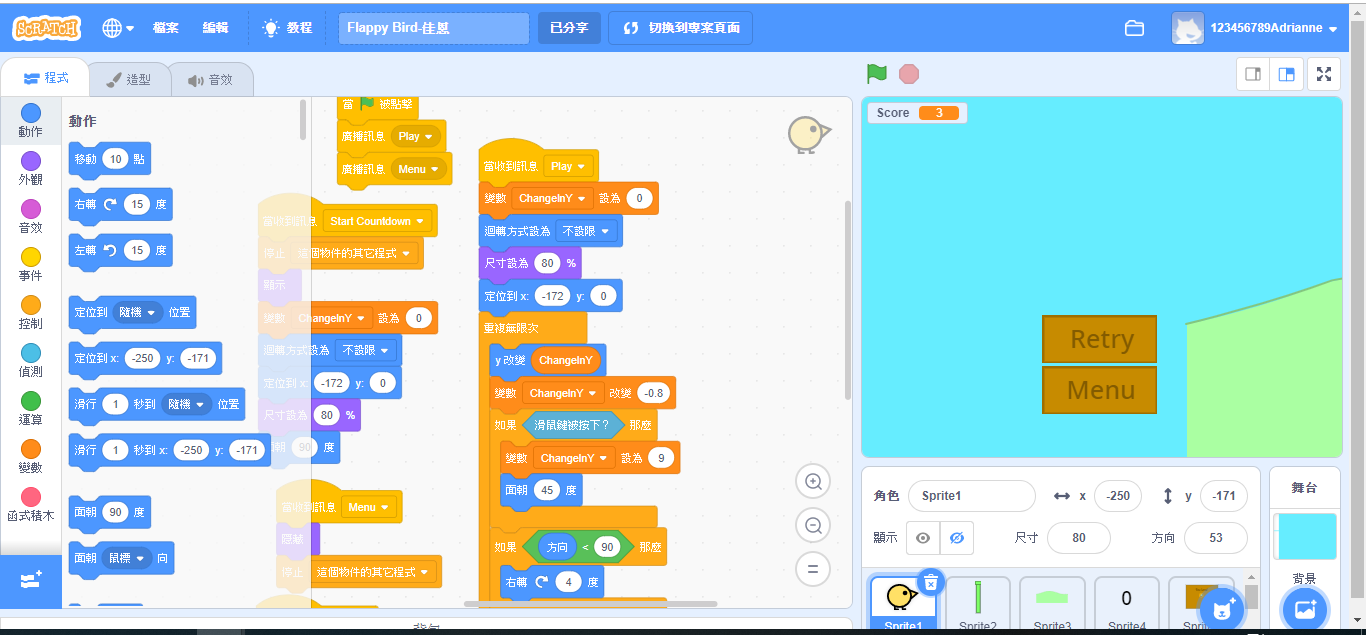1366x635 pixels.
Task: Switch to small stage layout
Action: click(x=1252, y=74)
